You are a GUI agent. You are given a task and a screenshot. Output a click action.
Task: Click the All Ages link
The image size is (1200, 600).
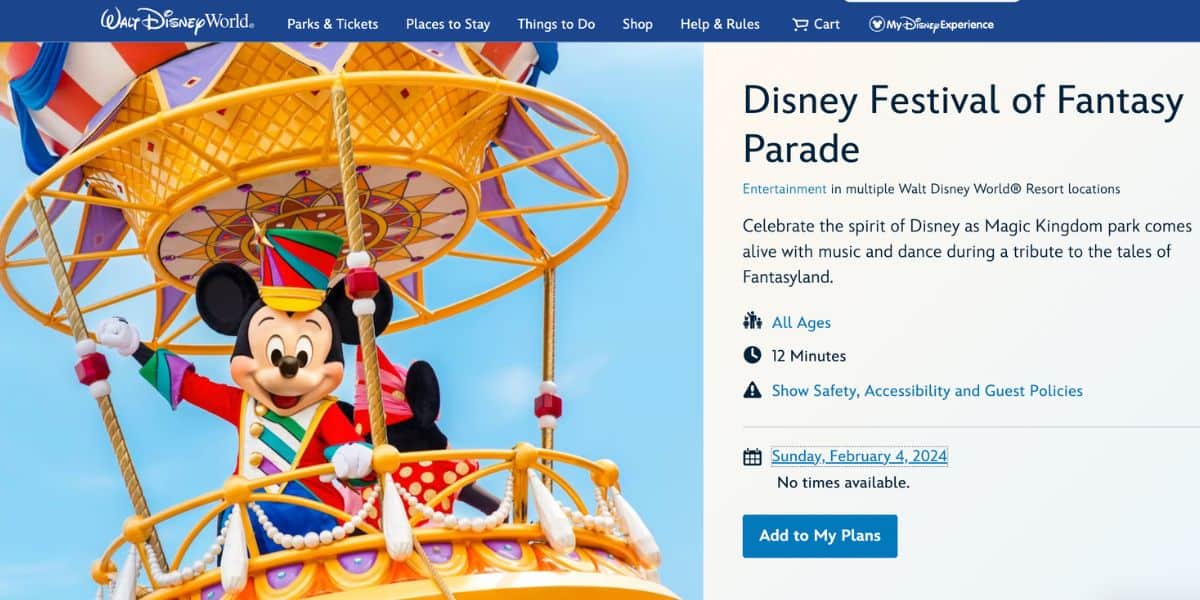coord(801,322)
